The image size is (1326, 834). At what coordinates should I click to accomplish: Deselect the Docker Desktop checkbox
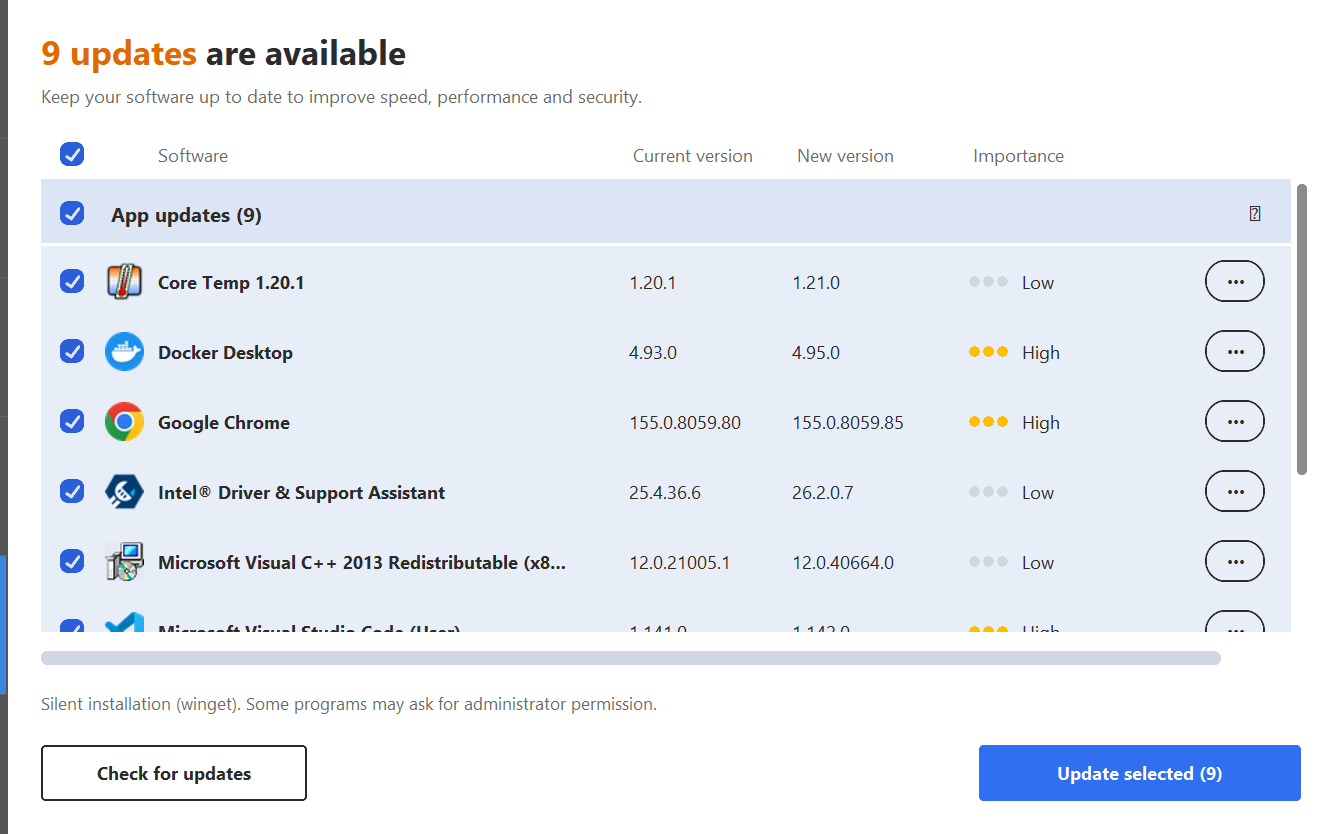(72, 351)
